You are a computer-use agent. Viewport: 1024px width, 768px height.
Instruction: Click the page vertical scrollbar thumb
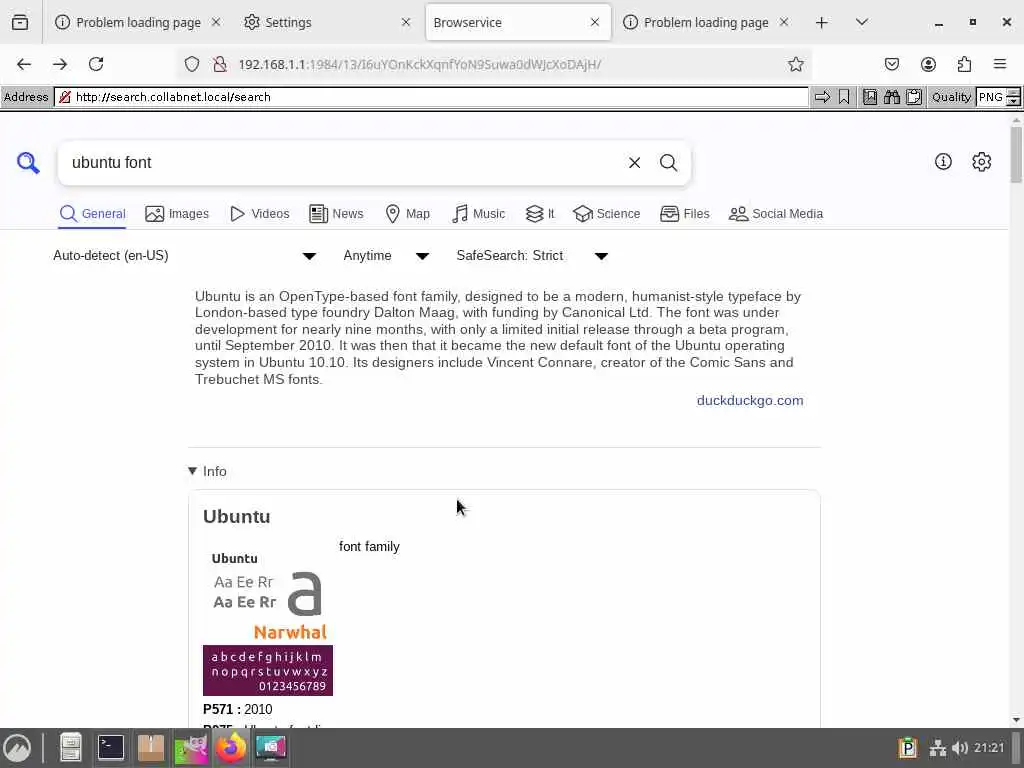point(1016,154)
